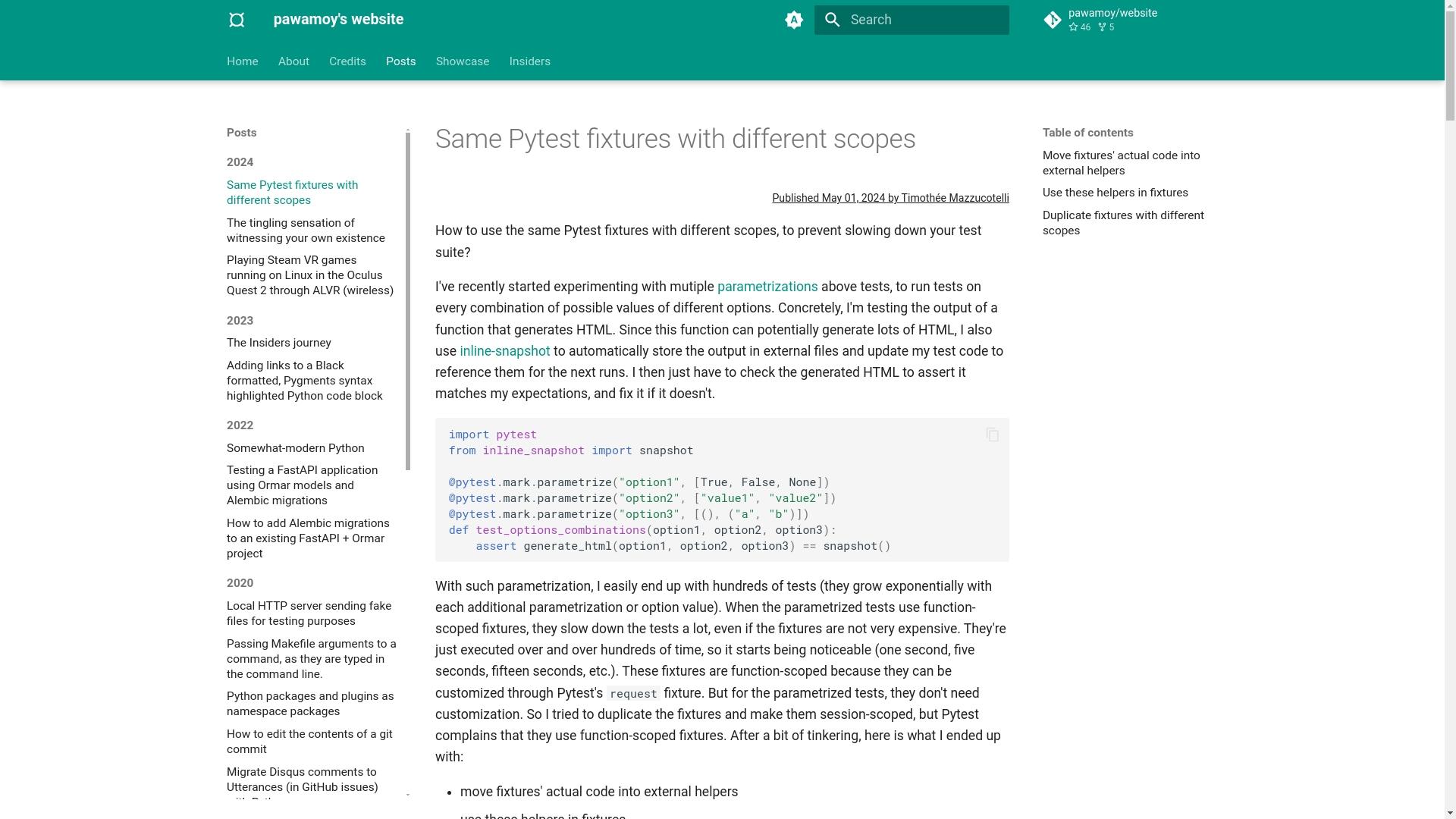Expand the 2020 posts section
Viewport: 1456px width, 819px height.
(x=240, y=583)
